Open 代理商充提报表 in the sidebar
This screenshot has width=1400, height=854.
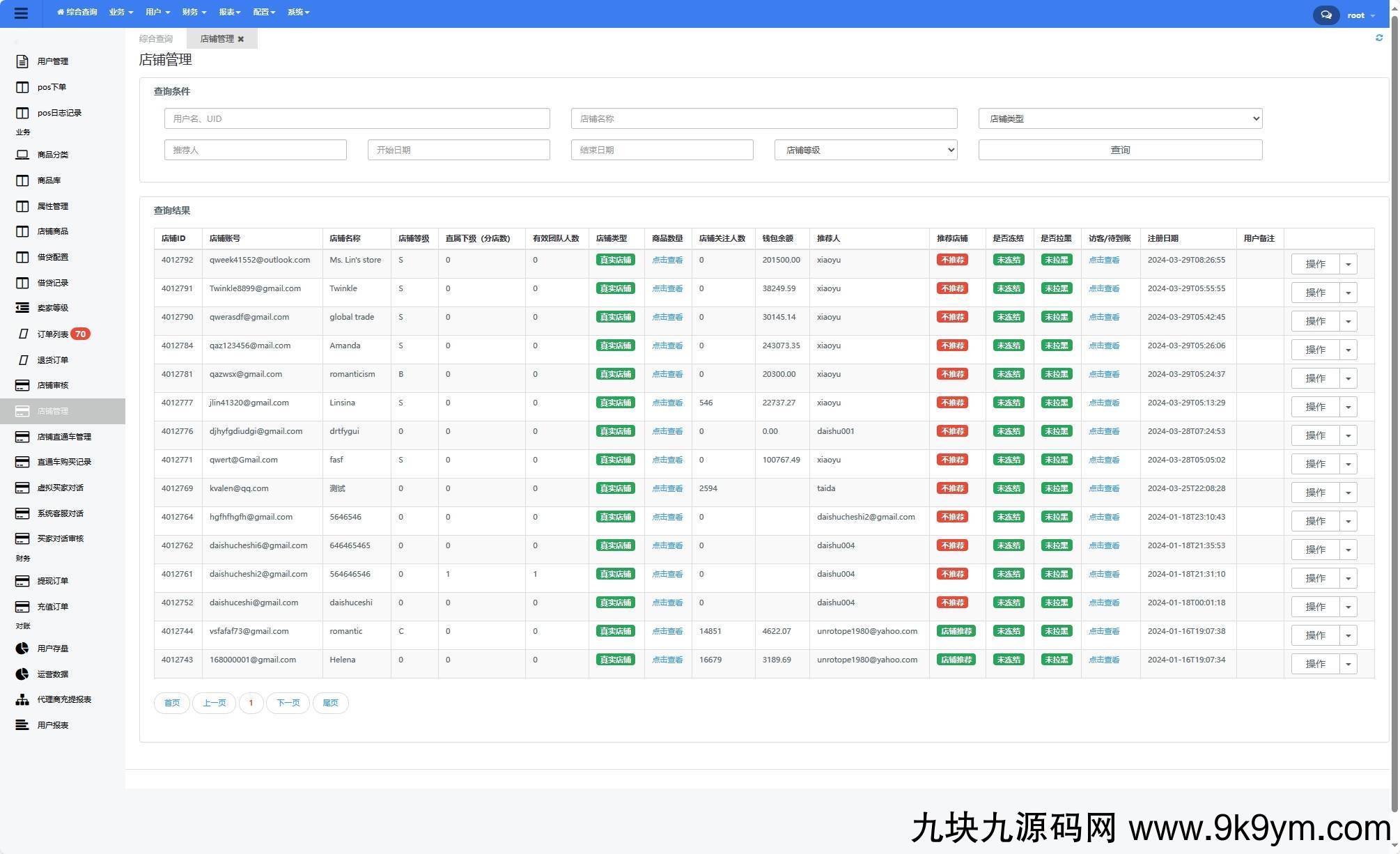point(63,699)
